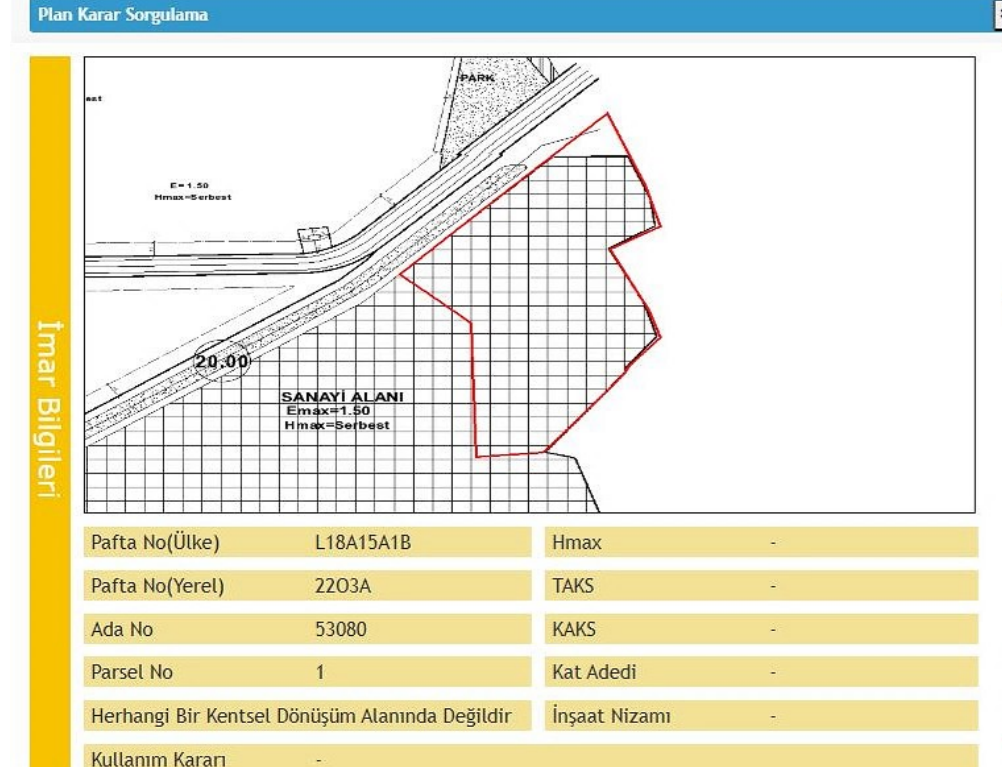This screenshot has height=767, width=1002.
Task: Click the SANAYİ ALANI label on map
Action: (x=342, y=397)
